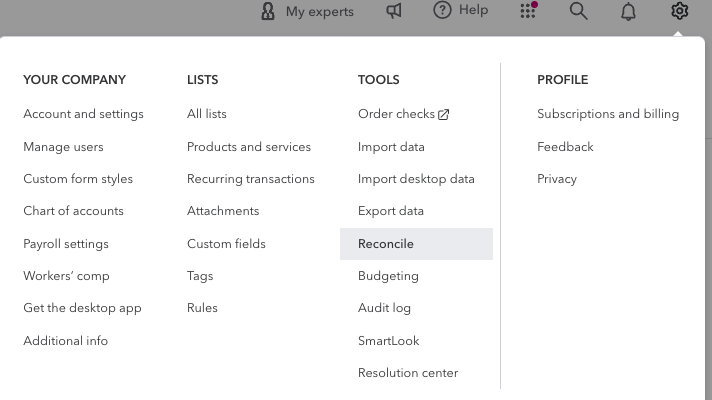This screenshot has width=712, height=400.
Task: Open the My experts icon
Action: (268, 11)
